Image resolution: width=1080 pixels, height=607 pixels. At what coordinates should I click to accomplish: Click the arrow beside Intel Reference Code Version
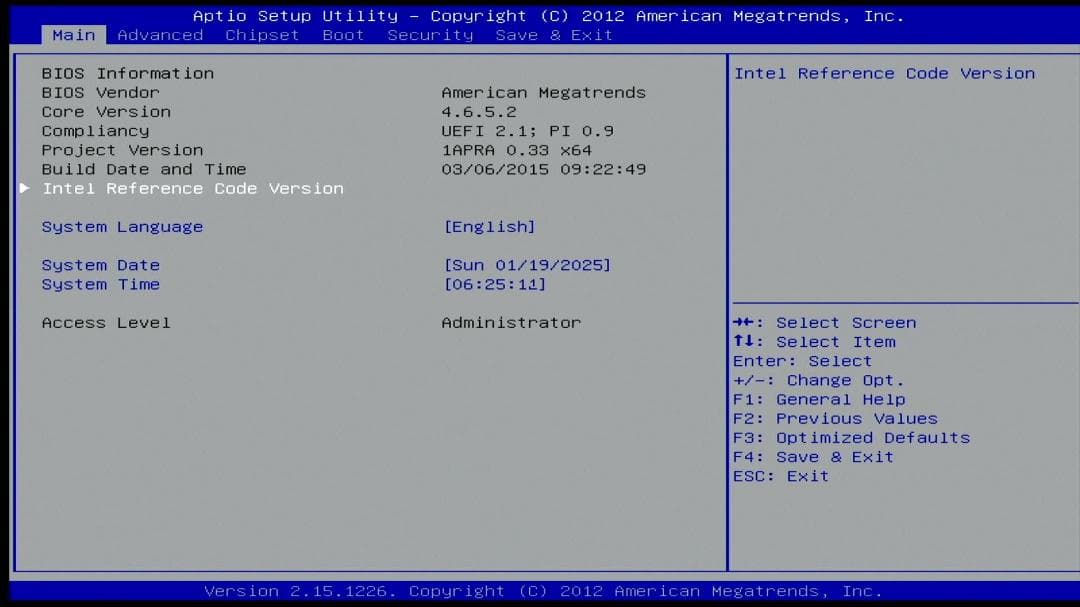[x=24, y=188]
